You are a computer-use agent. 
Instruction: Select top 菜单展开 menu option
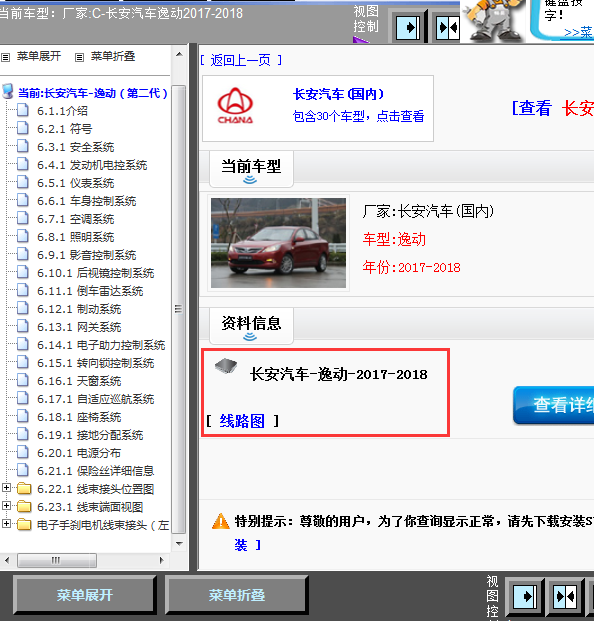click(x=39, y=56)
